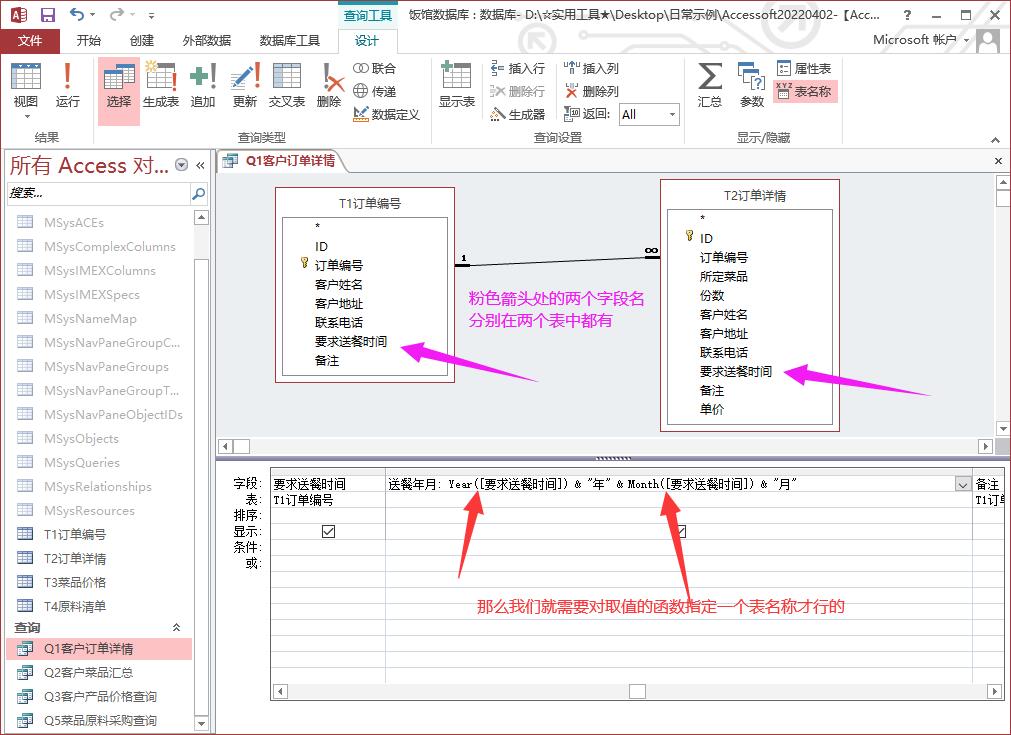Click 插入行 in query settings

tap(518, 68)
